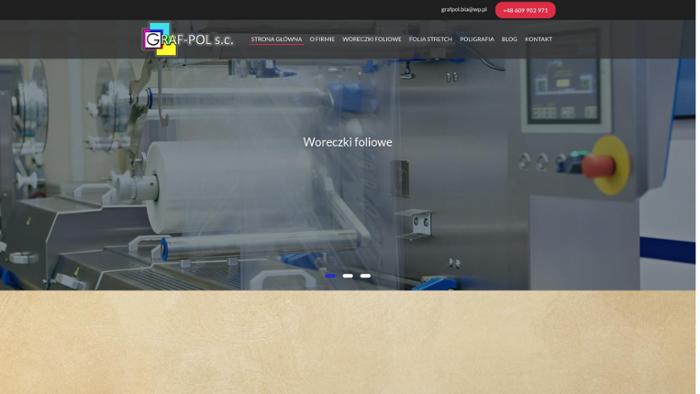
Task: Navigate to the Blog page
Action: pyautogui.click(x=509, y=39)
